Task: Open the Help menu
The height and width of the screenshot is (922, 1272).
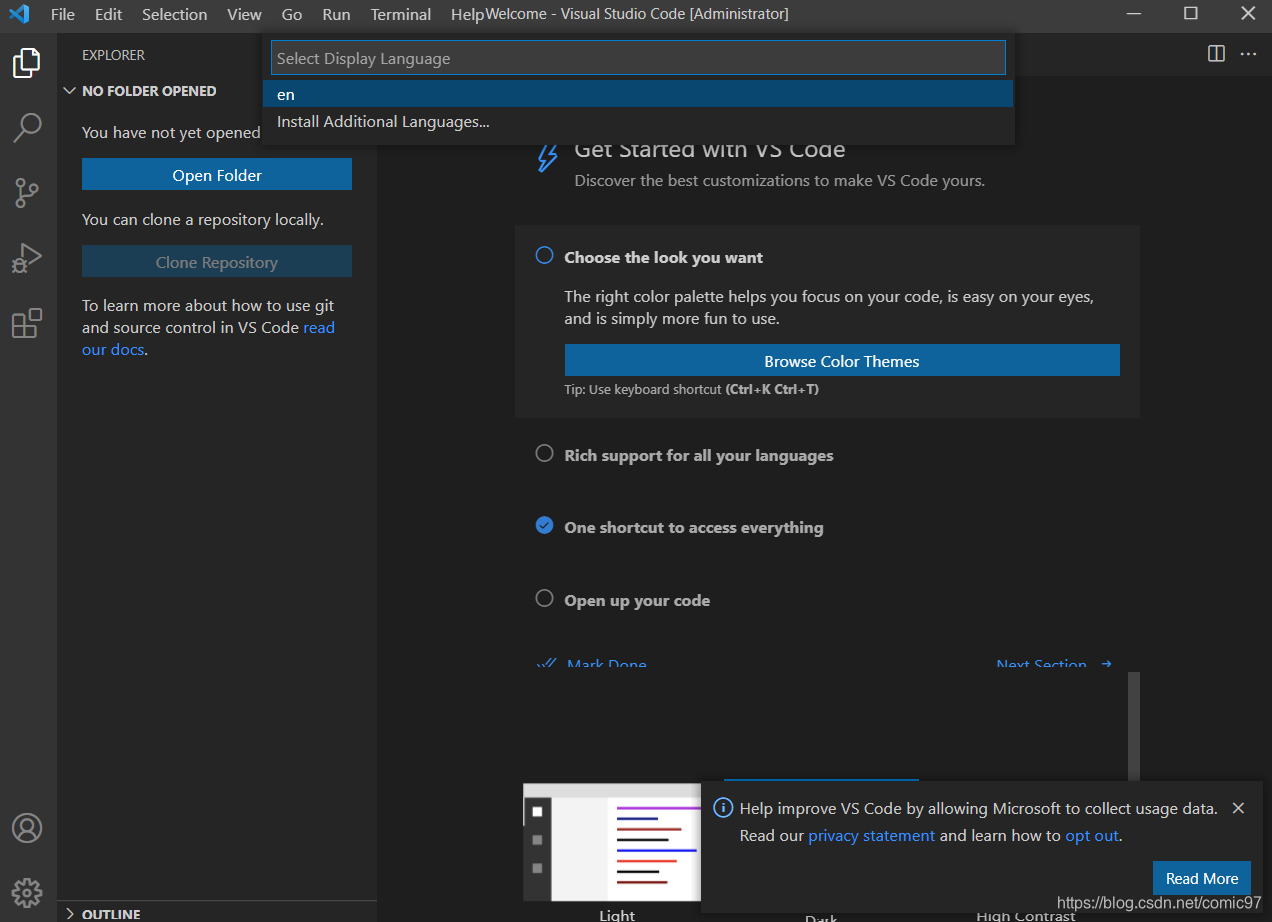Action: 467,14
